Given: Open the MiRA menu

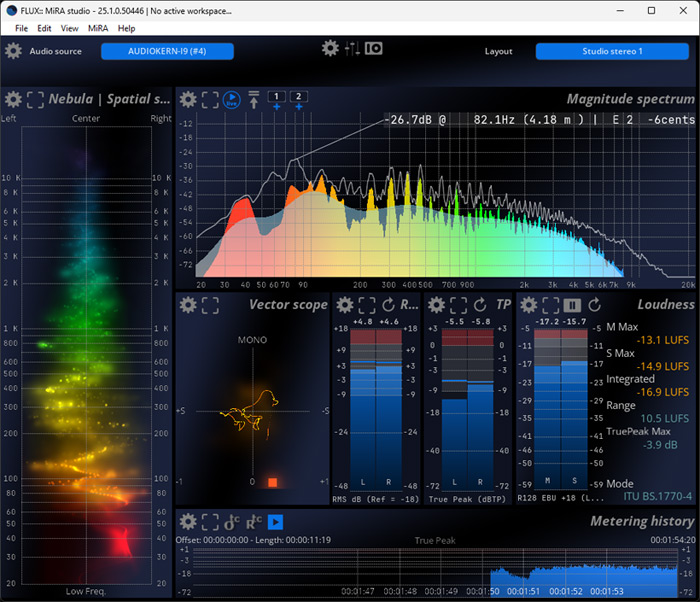Looking at the screenshot, I should (x=98, y=28).
